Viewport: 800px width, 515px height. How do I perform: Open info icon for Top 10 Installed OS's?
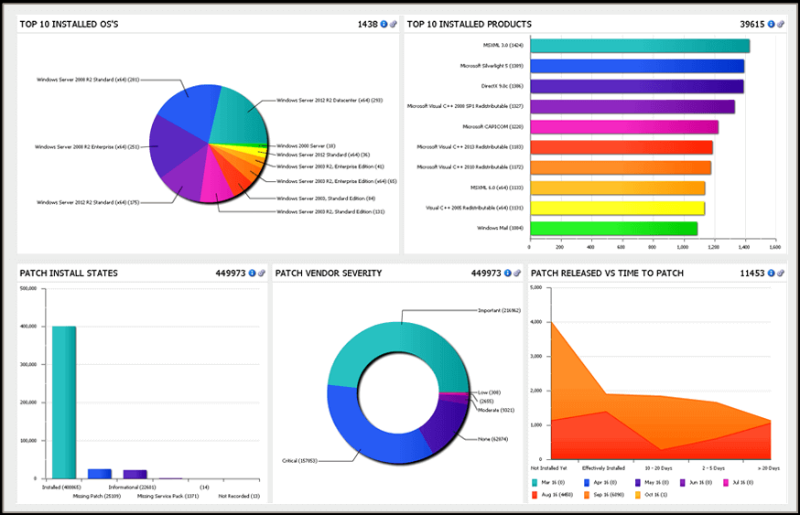pyautogui.click(x=384, y=24)
